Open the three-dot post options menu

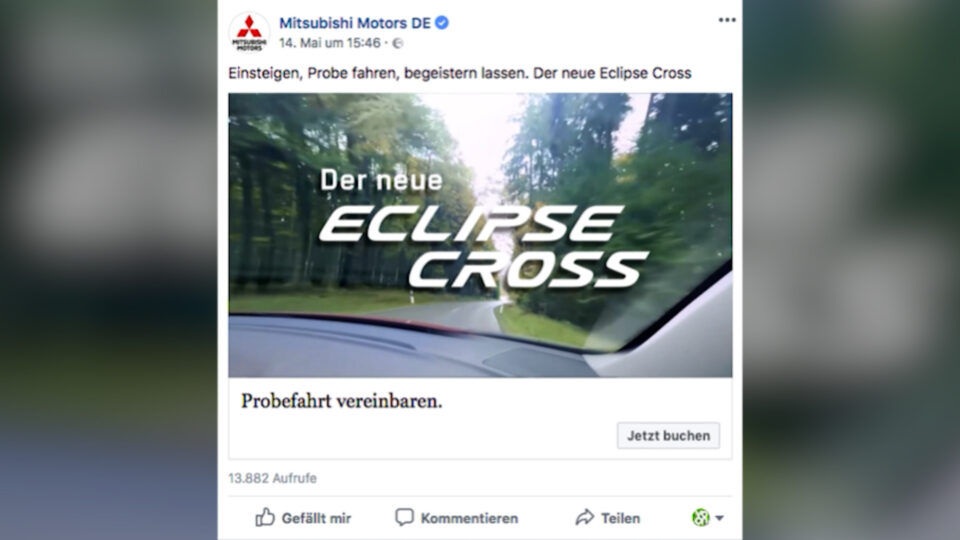[727, 20]
